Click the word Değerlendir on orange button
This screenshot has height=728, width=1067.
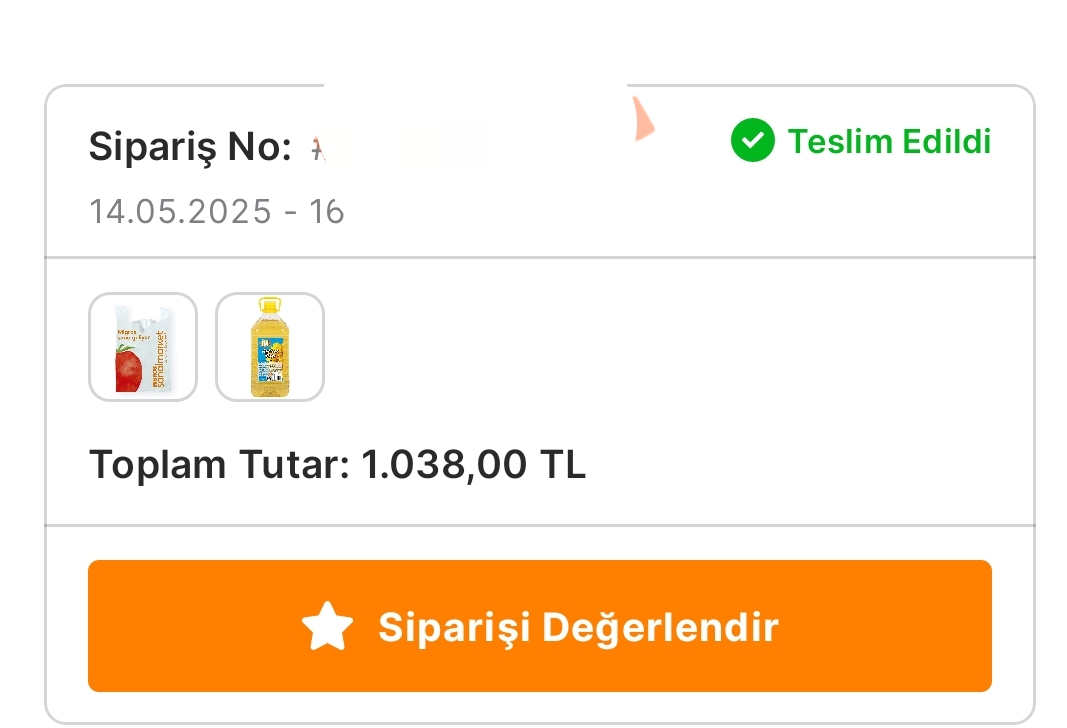coord(660,627)
